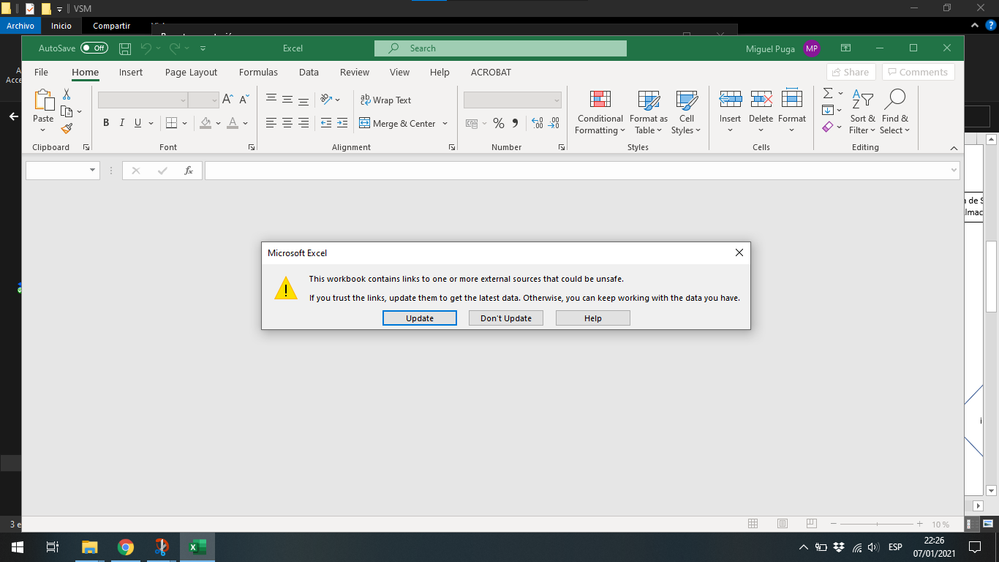Switch to the Insert tab
Image resolution: width=999 pixels, height=562 pixels.
coord(131,72)
